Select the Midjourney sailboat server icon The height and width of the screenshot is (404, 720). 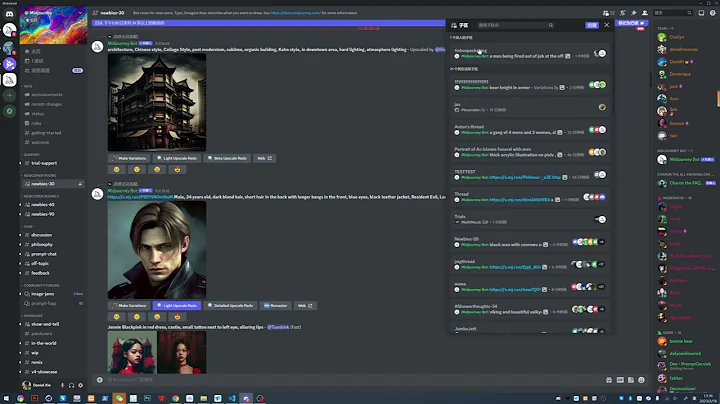(x=9, y=79)
